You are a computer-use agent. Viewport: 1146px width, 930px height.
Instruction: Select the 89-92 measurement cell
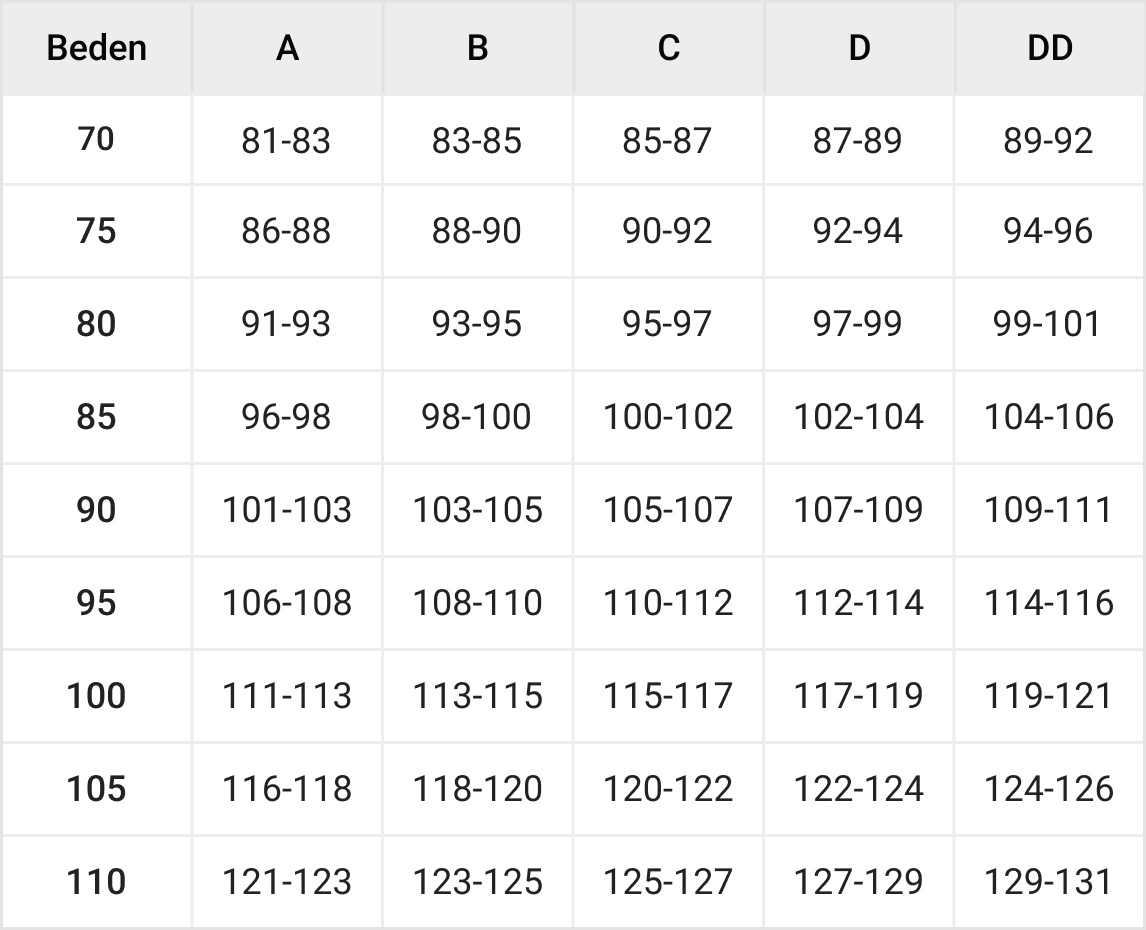coord(1049,141)
